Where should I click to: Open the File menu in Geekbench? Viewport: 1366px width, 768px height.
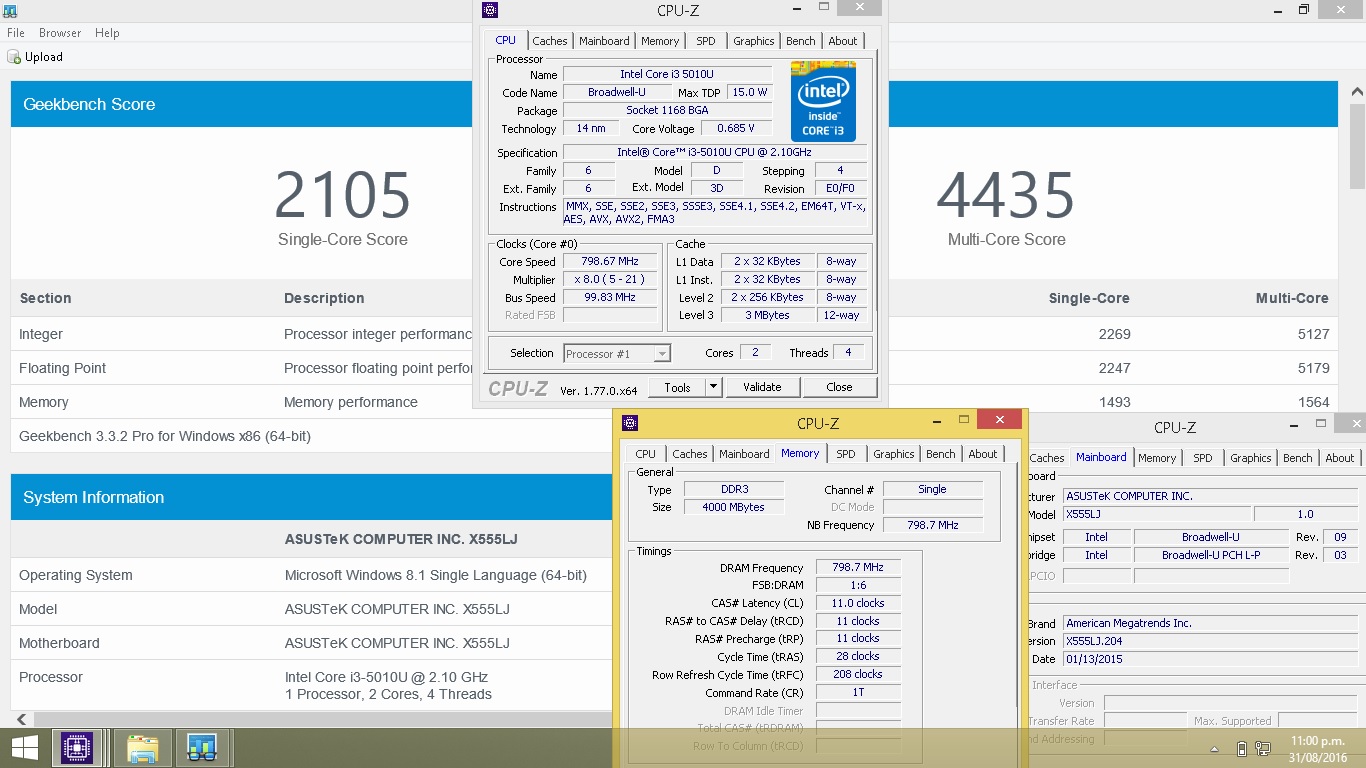pos(16,33)
